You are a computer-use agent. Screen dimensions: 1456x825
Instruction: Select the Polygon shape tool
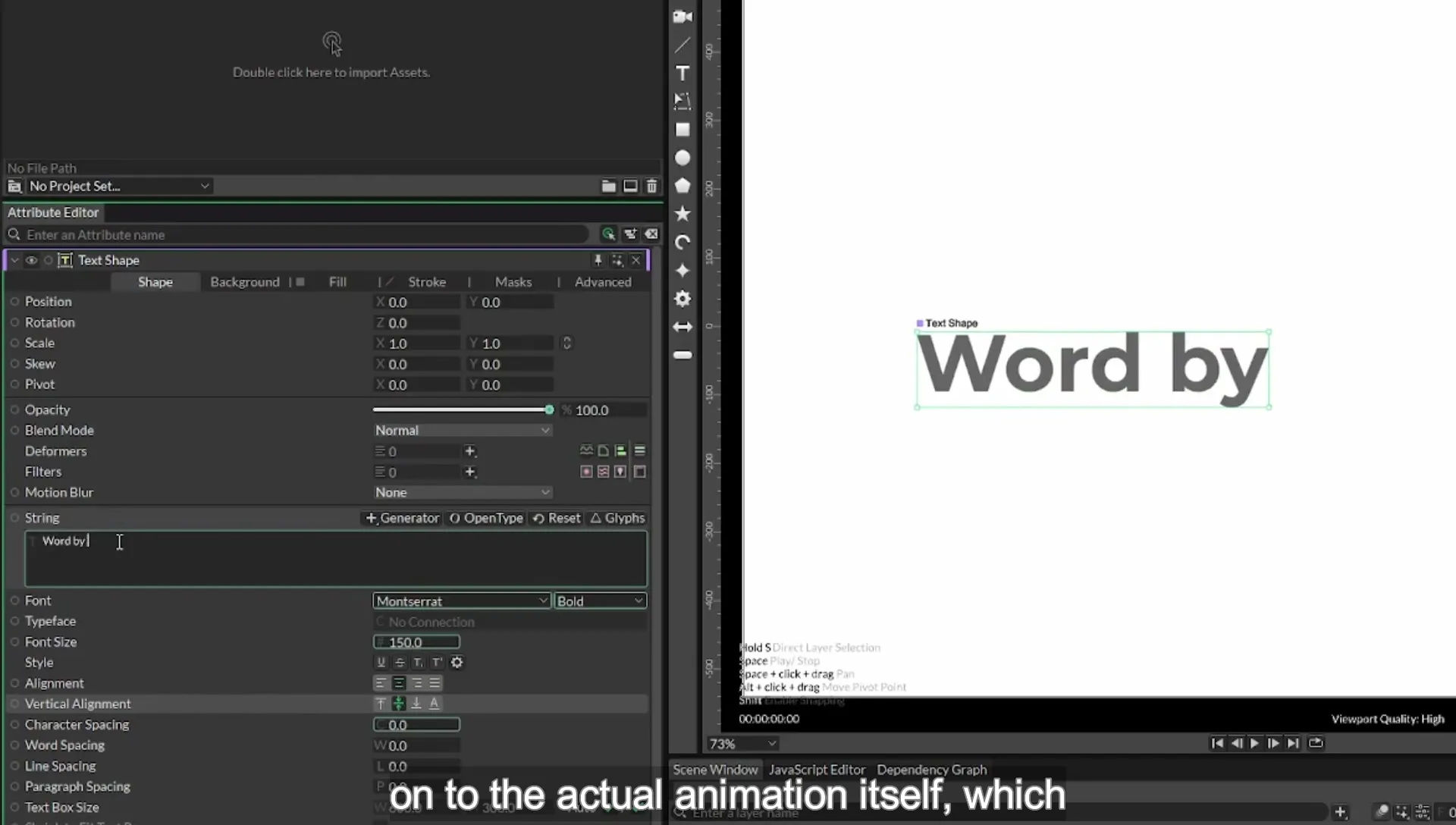682,186
